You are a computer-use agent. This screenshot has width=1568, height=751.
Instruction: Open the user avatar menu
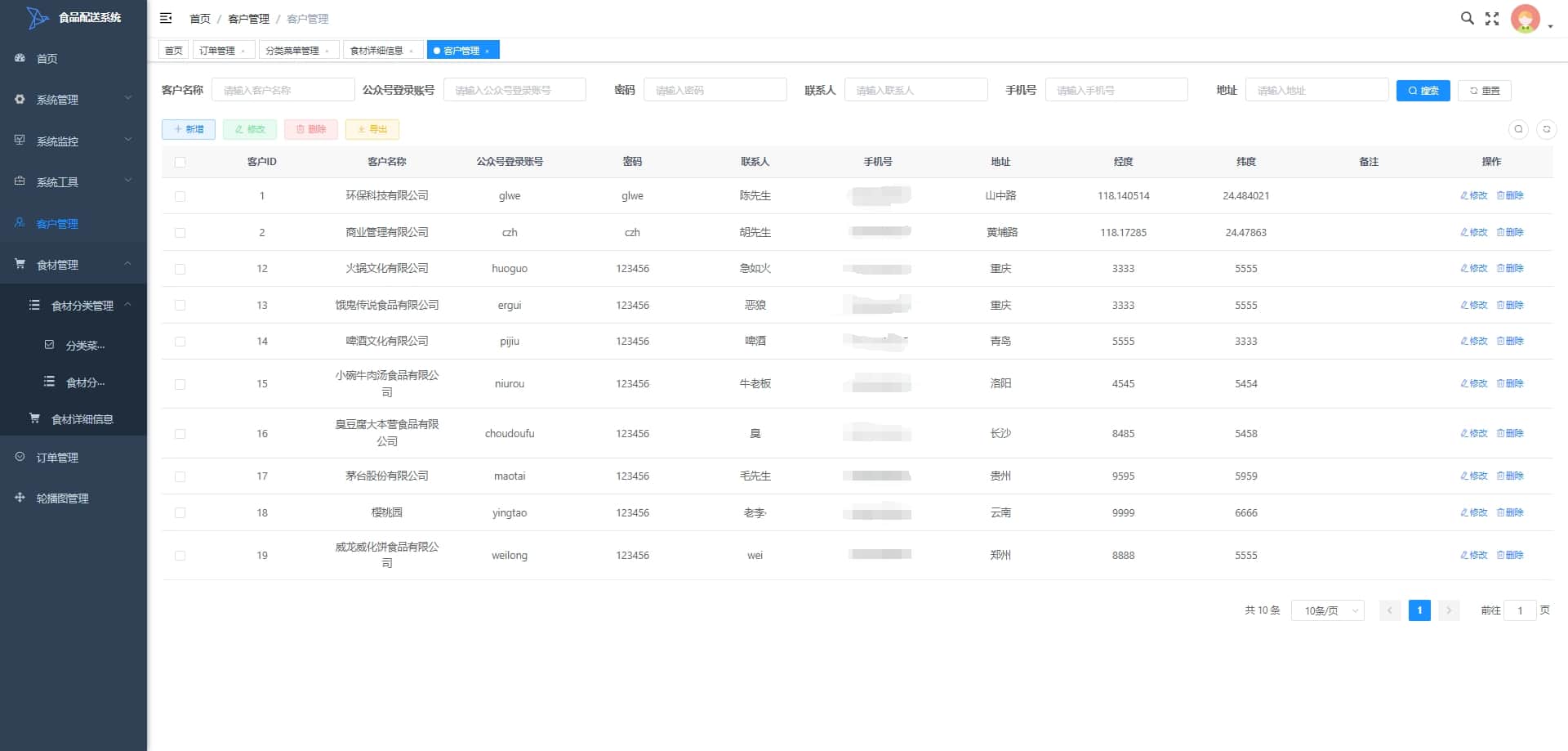click(1525, 19)
